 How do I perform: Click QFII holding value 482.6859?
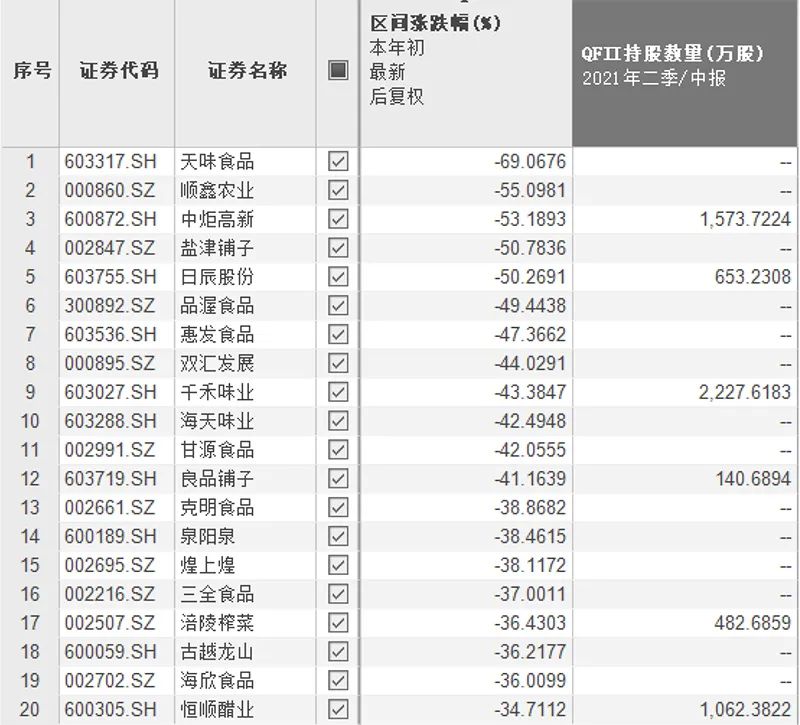point(753,622)
